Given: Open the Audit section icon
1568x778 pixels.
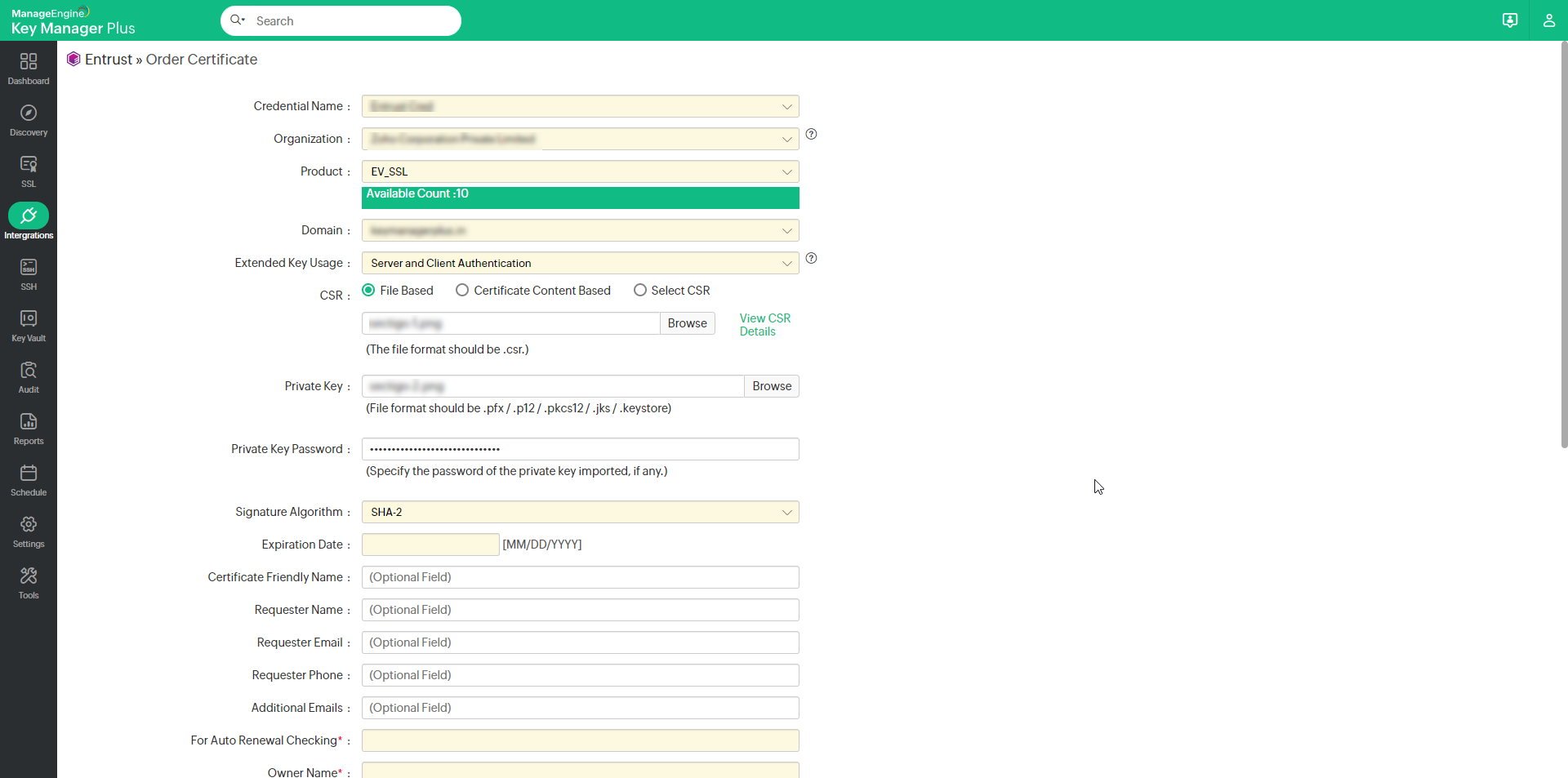Looking at the screenshot, I should click(29, 370).
